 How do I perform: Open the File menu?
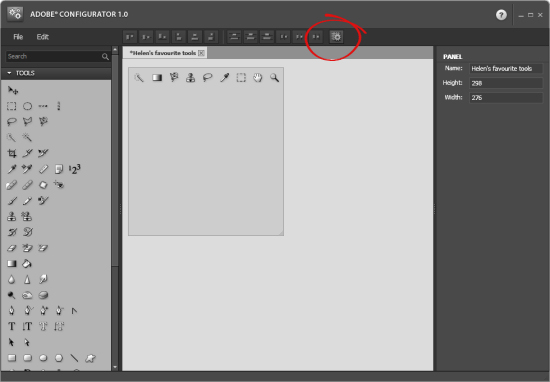point(18,37)
